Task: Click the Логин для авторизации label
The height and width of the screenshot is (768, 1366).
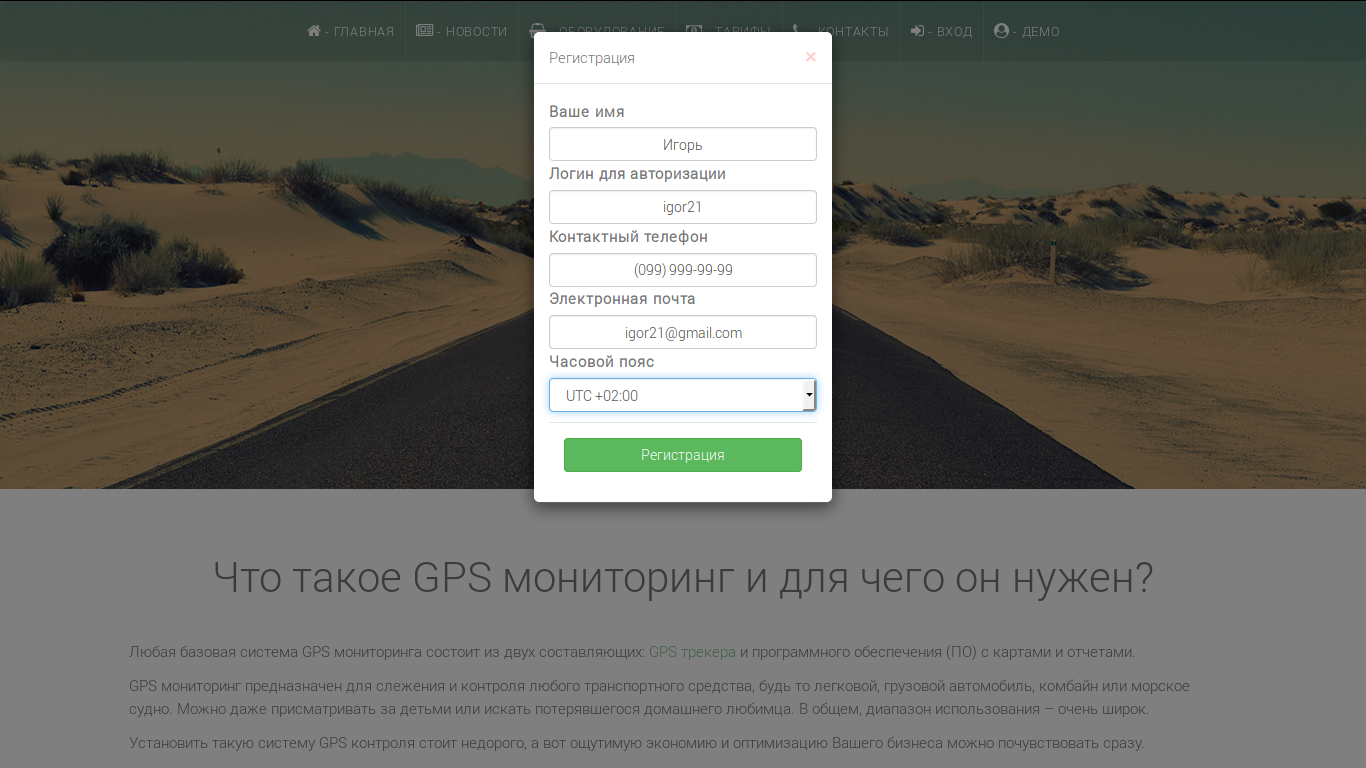Action: (x=637, y=174)
